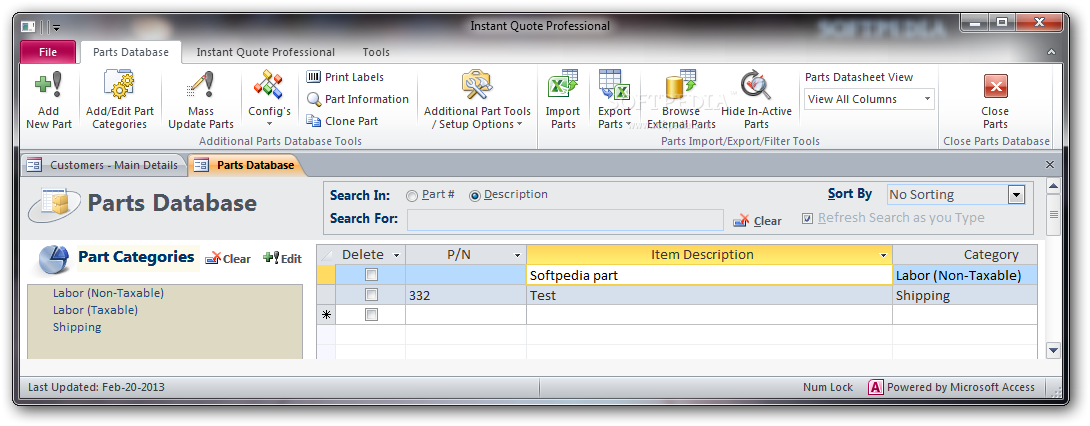This screenshot has width=1090, height=426.
Task: Click the Print Labels icon
Action: [x=314, y=77]
